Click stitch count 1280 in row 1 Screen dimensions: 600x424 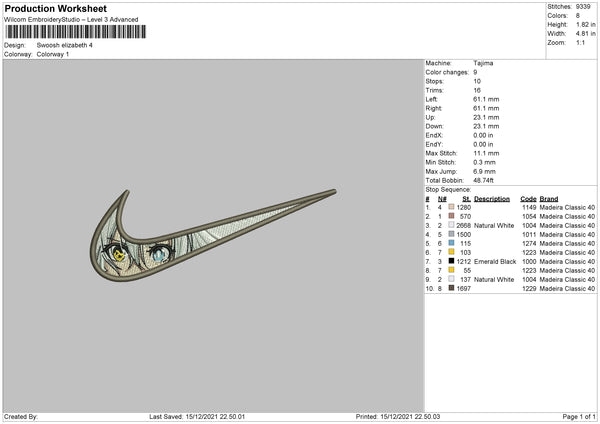pos(464,207)
